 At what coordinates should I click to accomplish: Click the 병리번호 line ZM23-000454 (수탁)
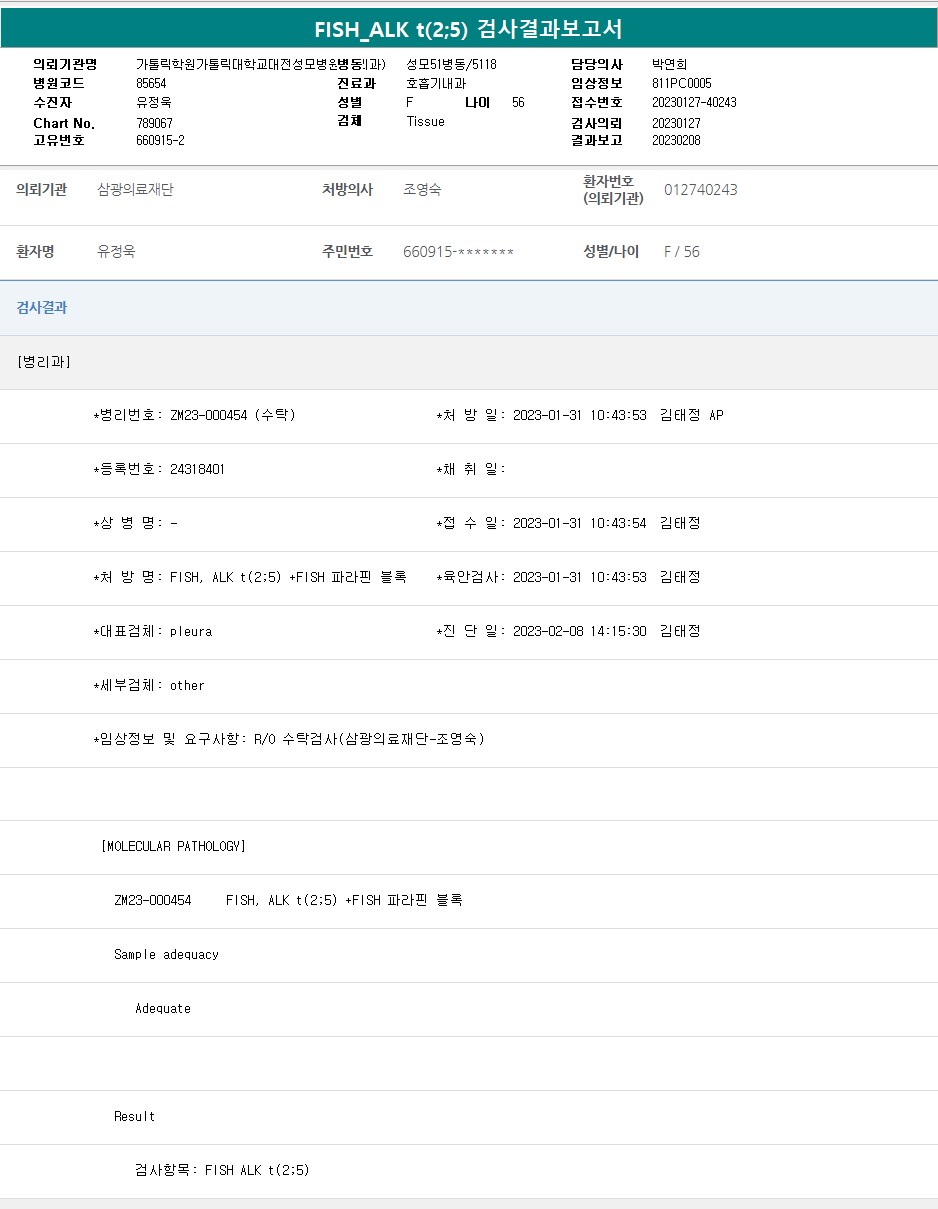pos(194,416)
